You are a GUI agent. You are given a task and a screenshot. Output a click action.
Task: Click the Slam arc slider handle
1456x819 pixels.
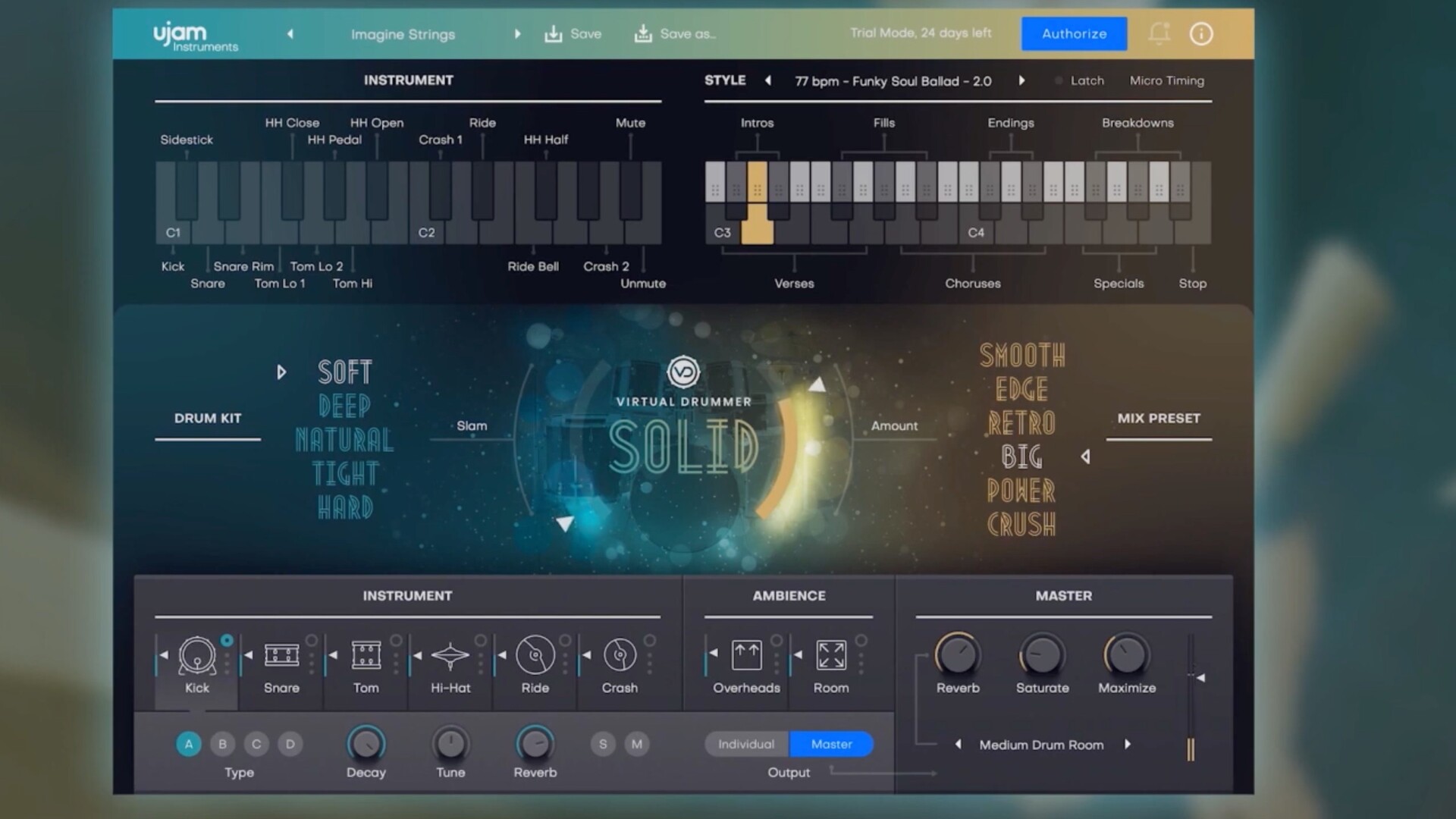564,523
